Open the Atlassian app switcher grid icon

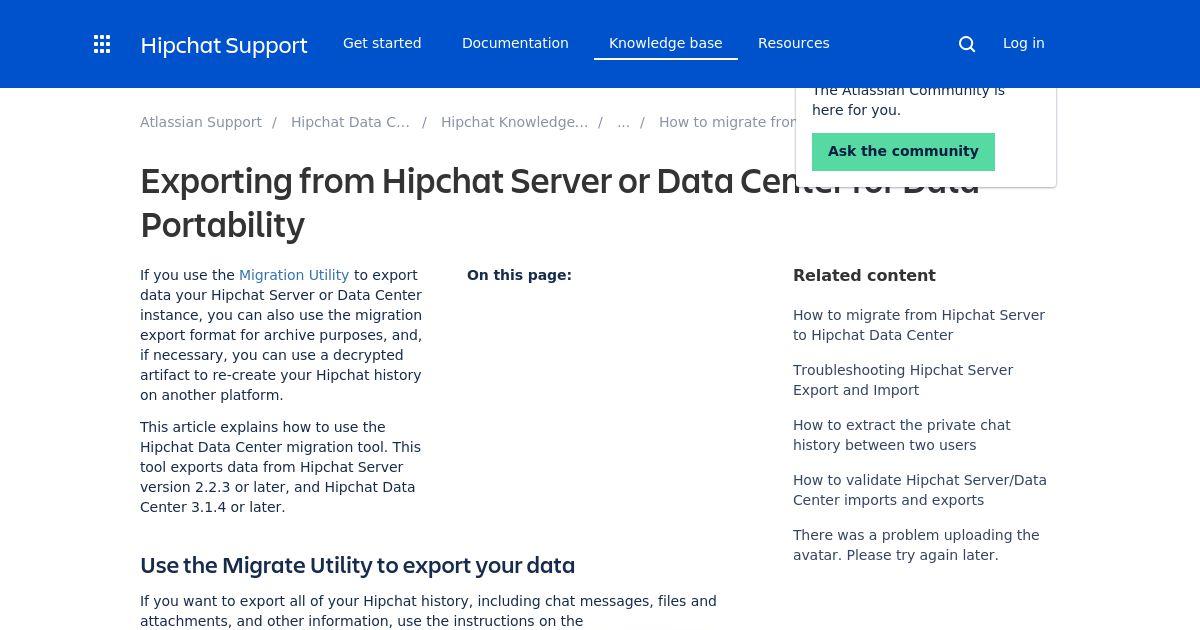tap(102, 44)
